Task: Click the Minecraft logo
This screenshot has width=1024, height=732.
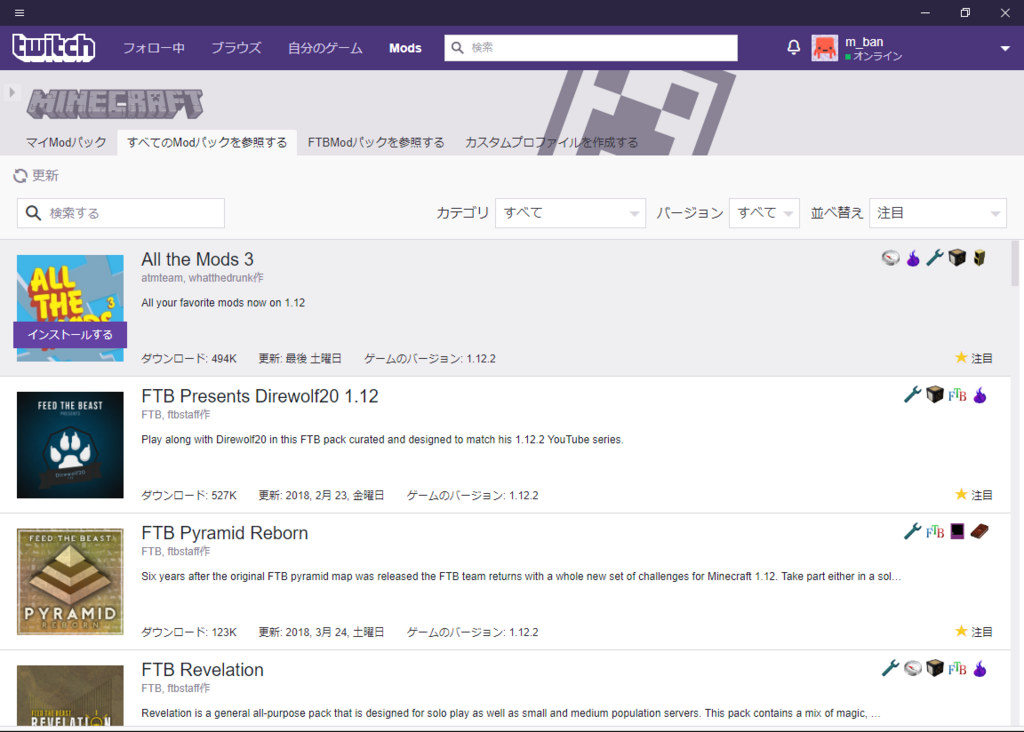Action: tap(116, 104)
